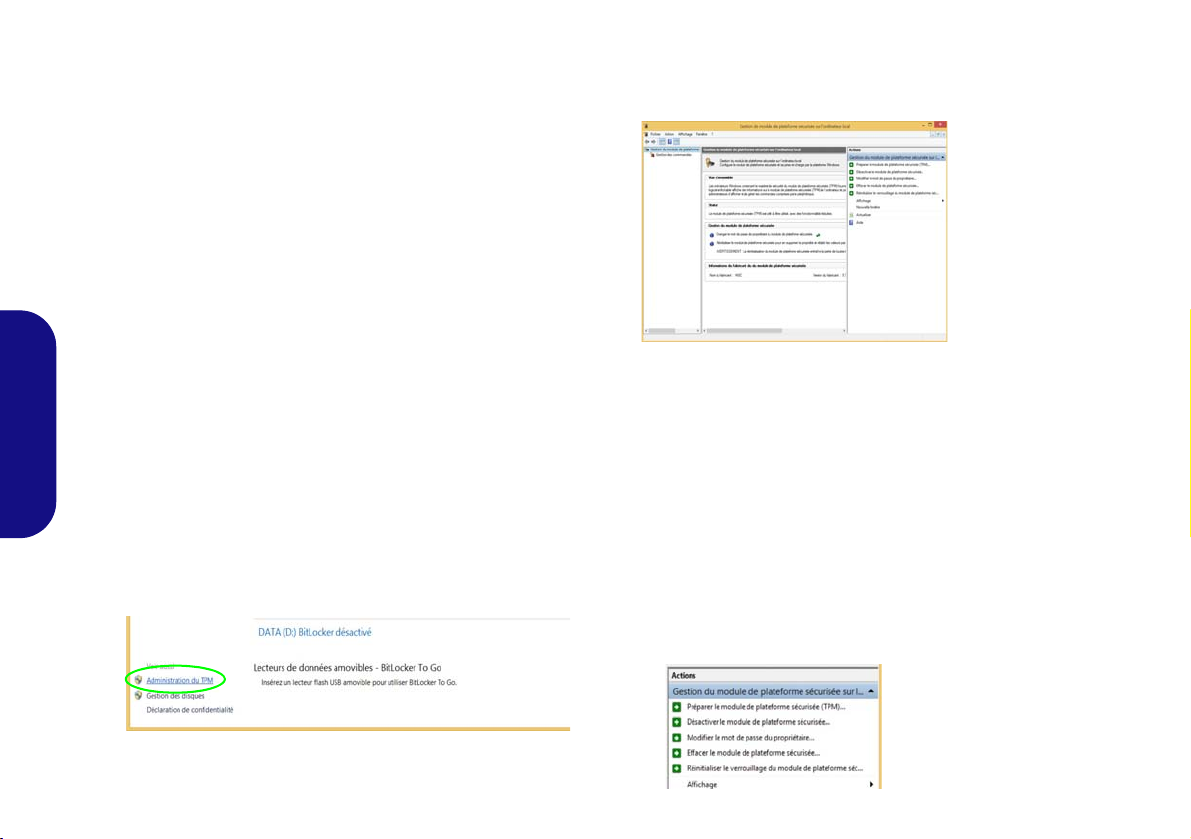The width and height of the screenshot is (1191, 839).
Task: Click the green icon beside Effacer in enlarged Actions panel
Action: [x=677, y=753]
